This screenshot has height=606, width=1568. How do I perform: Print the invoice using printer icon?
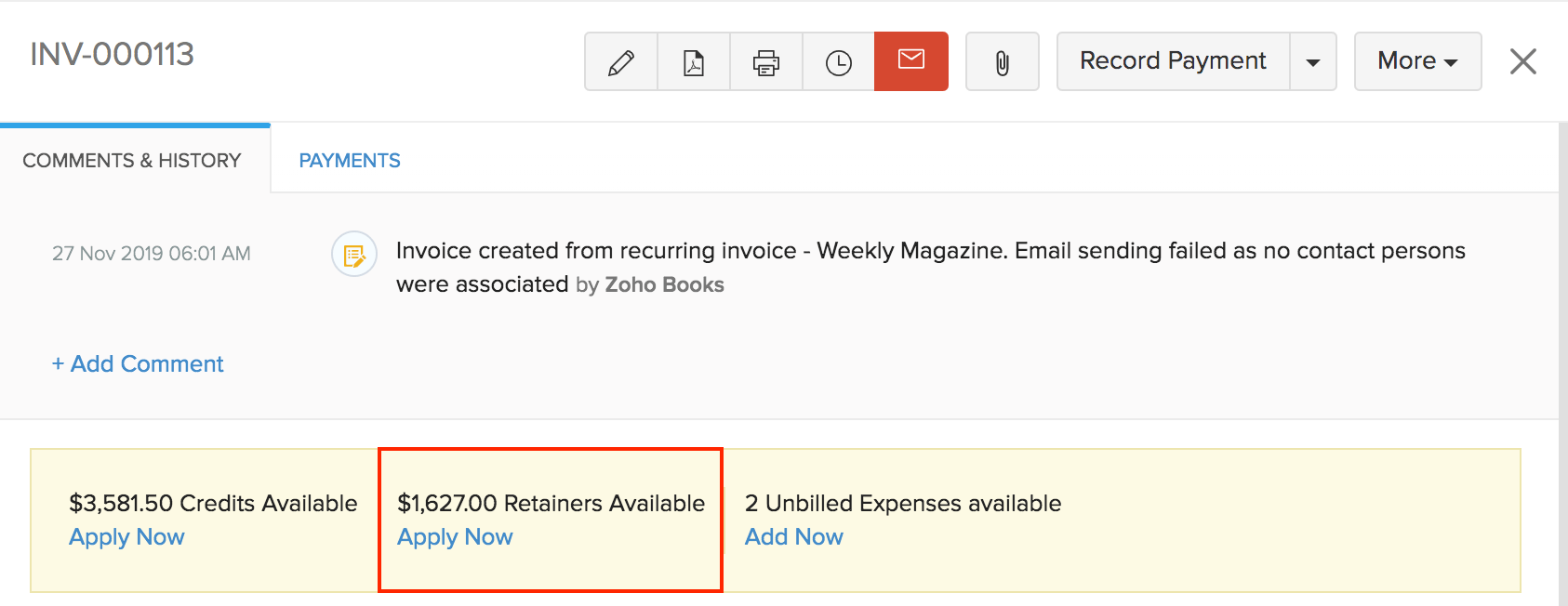pos(766,62)
